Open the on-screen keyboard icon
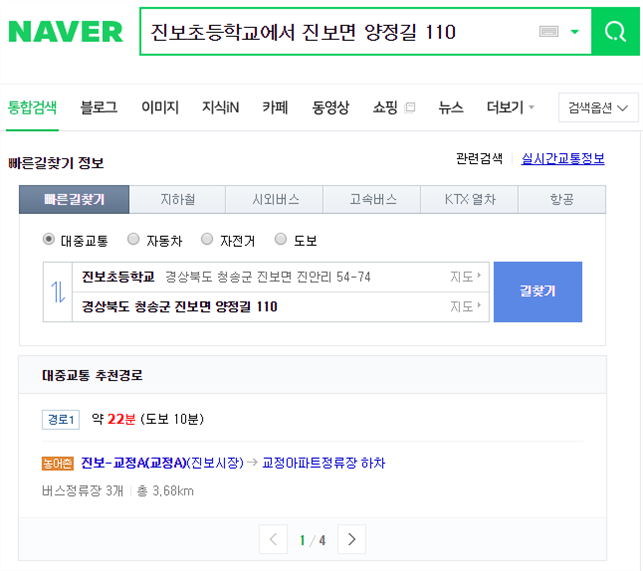This screenshot has width=643, height=571. point(549,31)
